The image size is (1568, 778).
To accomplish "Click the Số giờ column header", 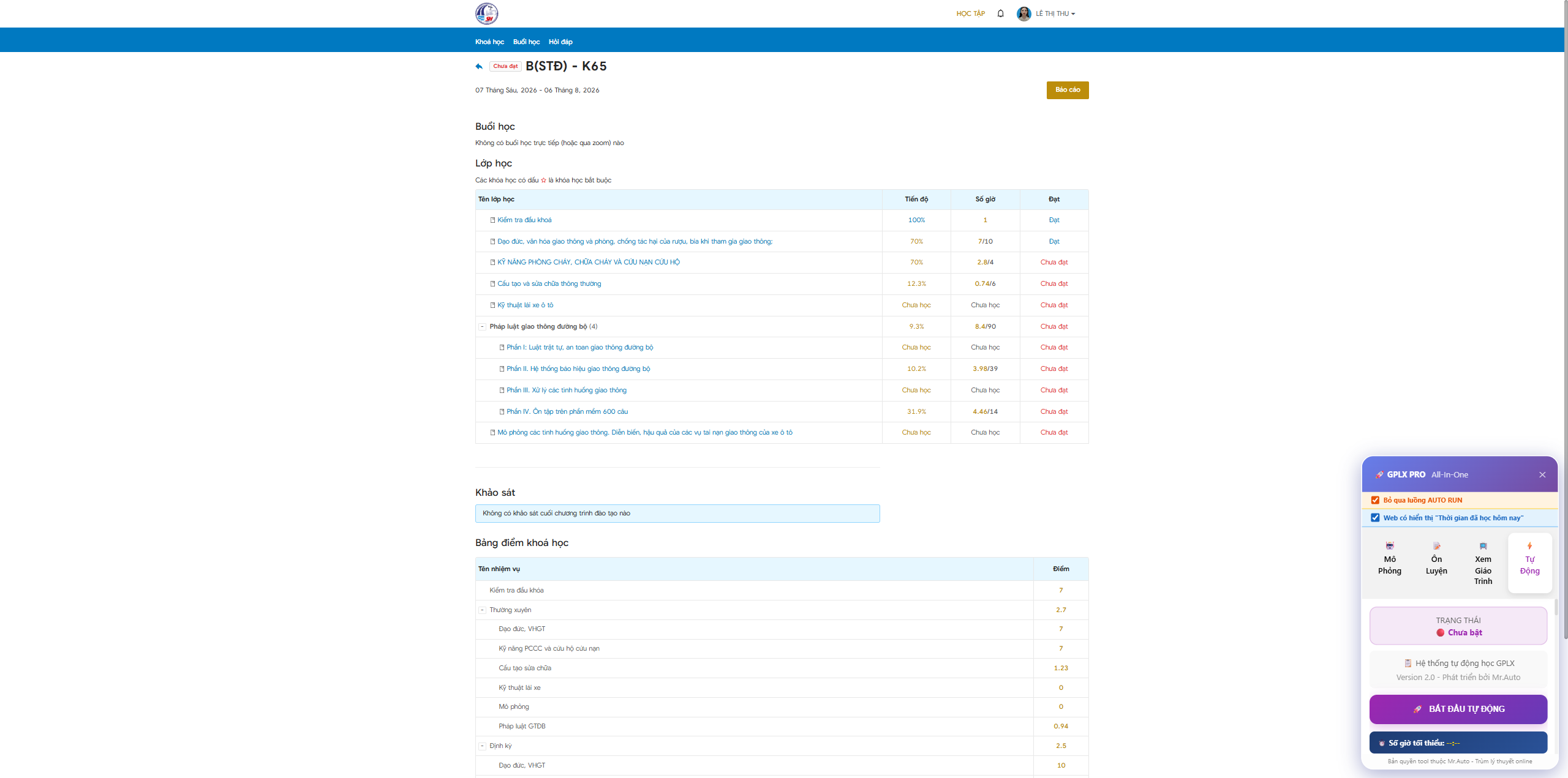I will (985, 199).
